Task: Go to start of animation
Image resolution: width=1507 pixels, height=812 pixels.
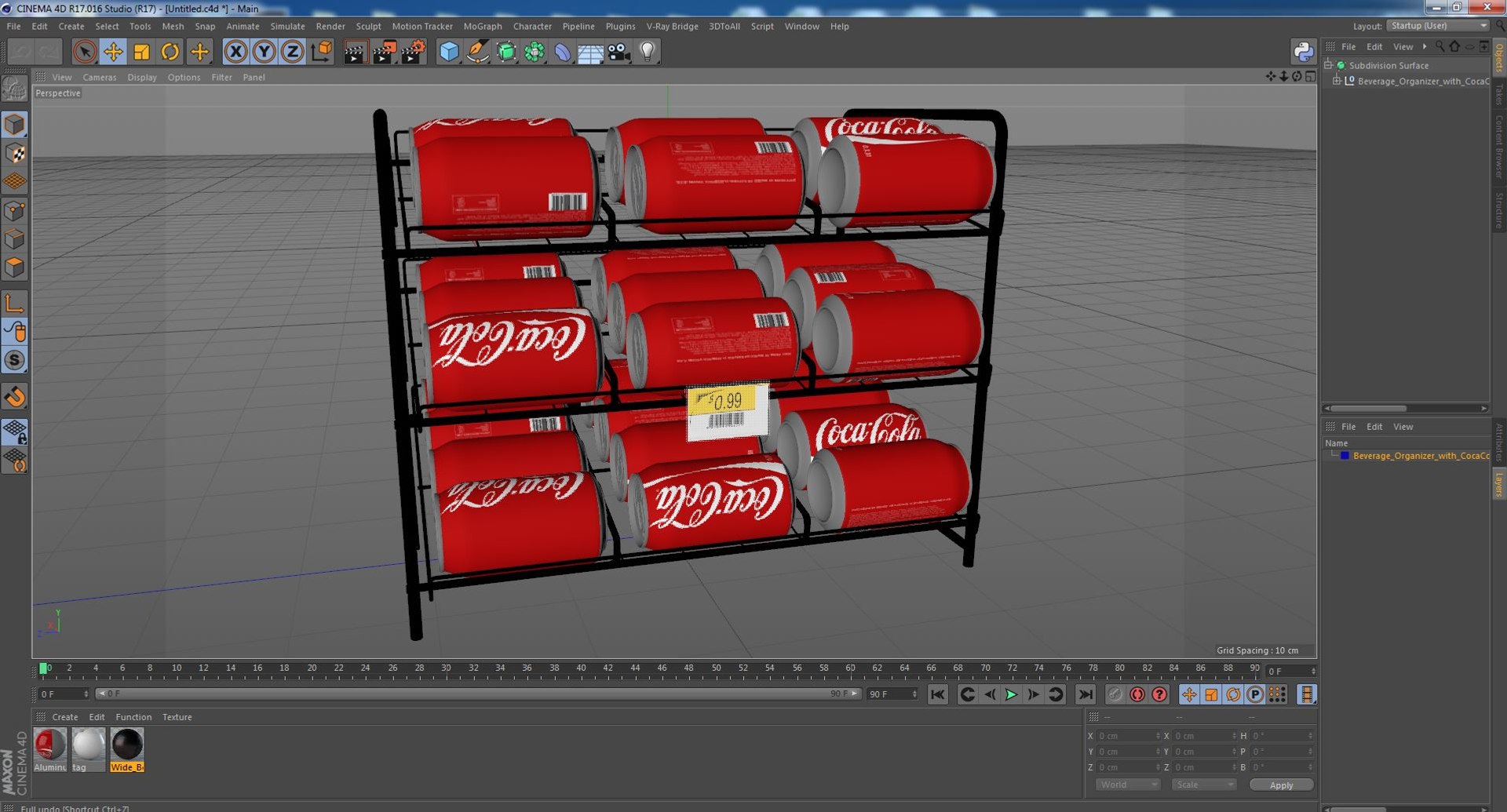Action: pos(937,694)
